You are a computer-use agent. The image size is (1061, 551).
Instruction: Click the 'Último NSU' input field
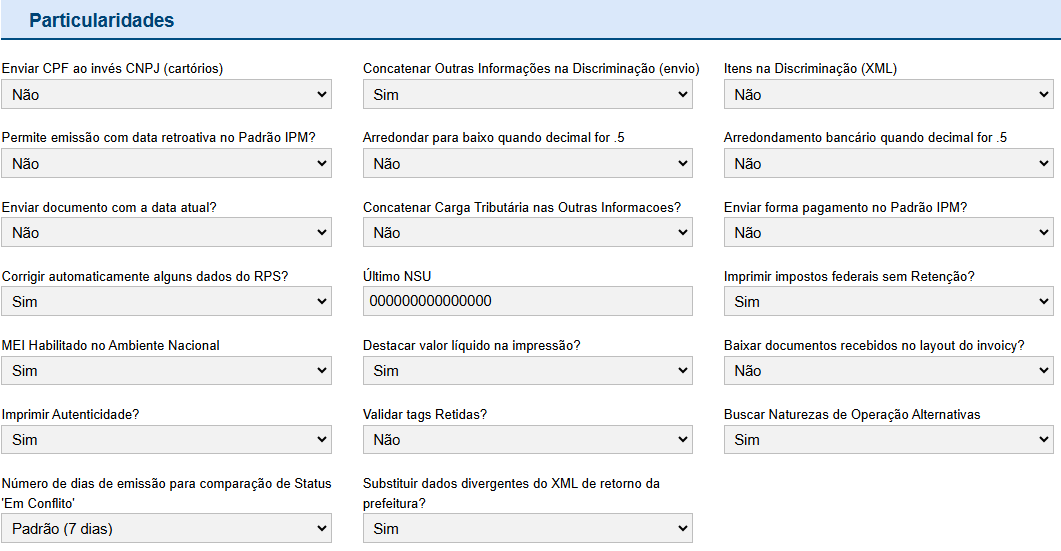point(527,302)
